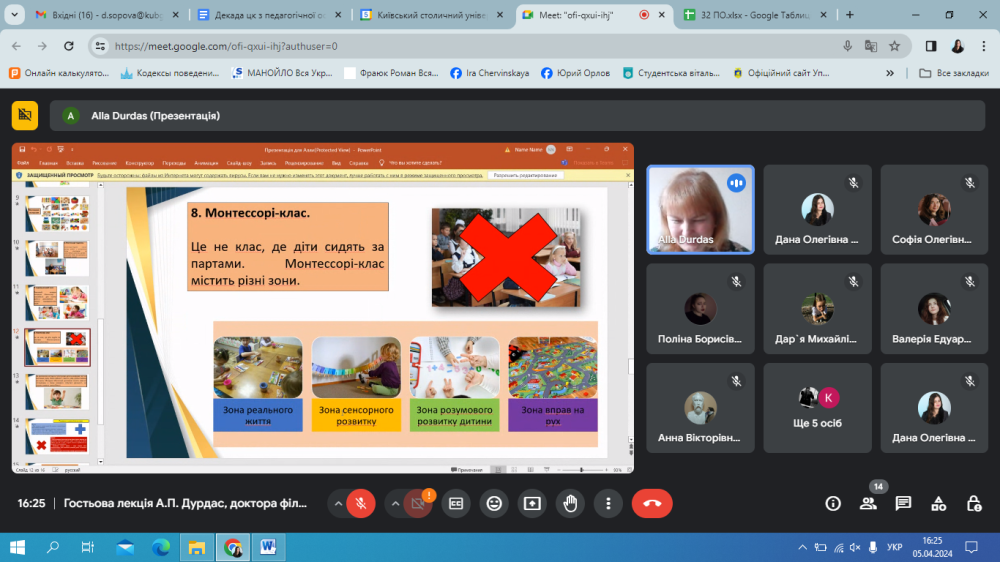Toggle closed captions in Meet
The height and width of the screenshot is (562, 1000).
(456, 503)
